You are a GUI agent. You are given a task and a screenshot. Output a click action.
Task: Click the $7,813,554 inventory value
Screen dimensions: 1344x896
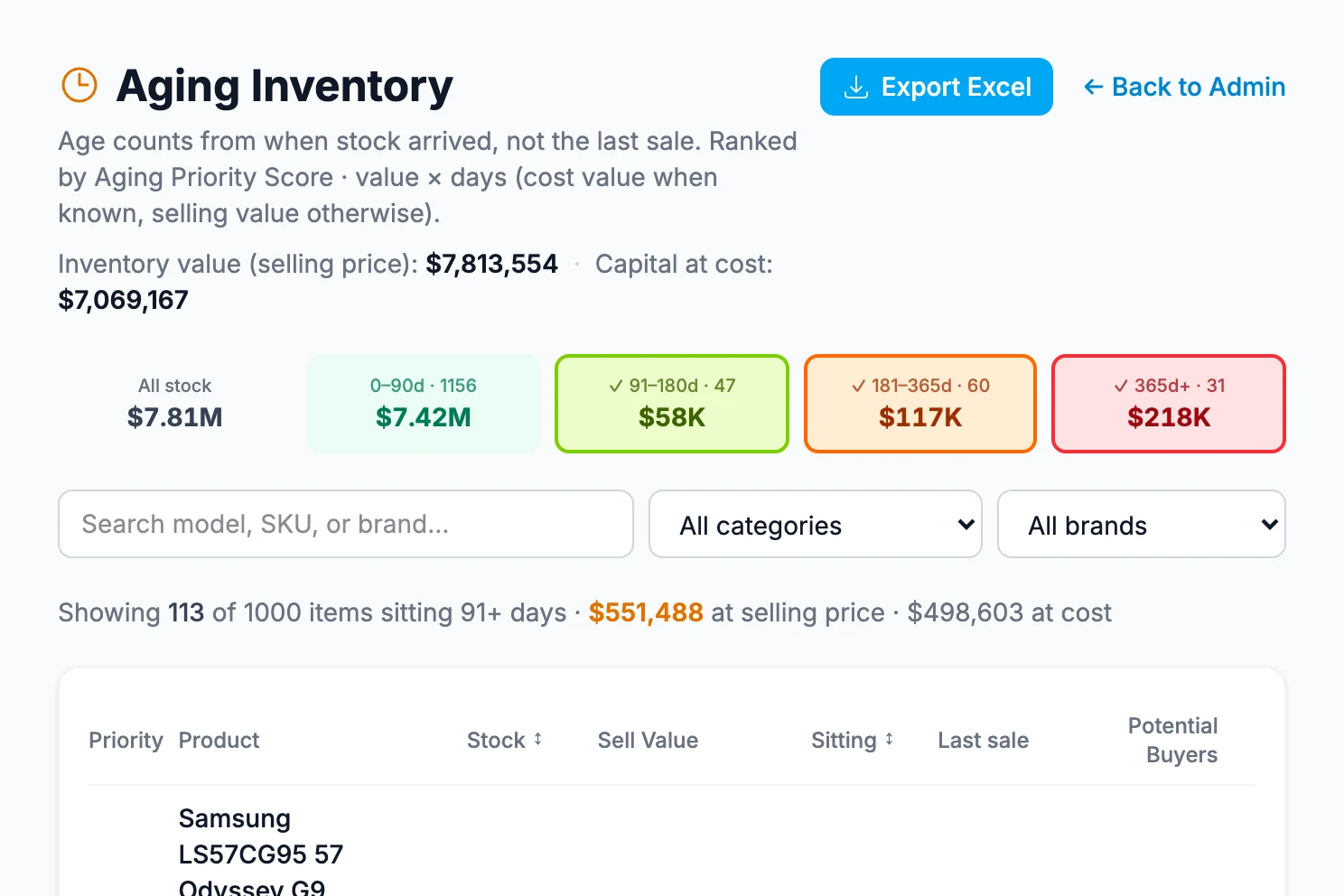pyautogui.click(x=492, y=264)
